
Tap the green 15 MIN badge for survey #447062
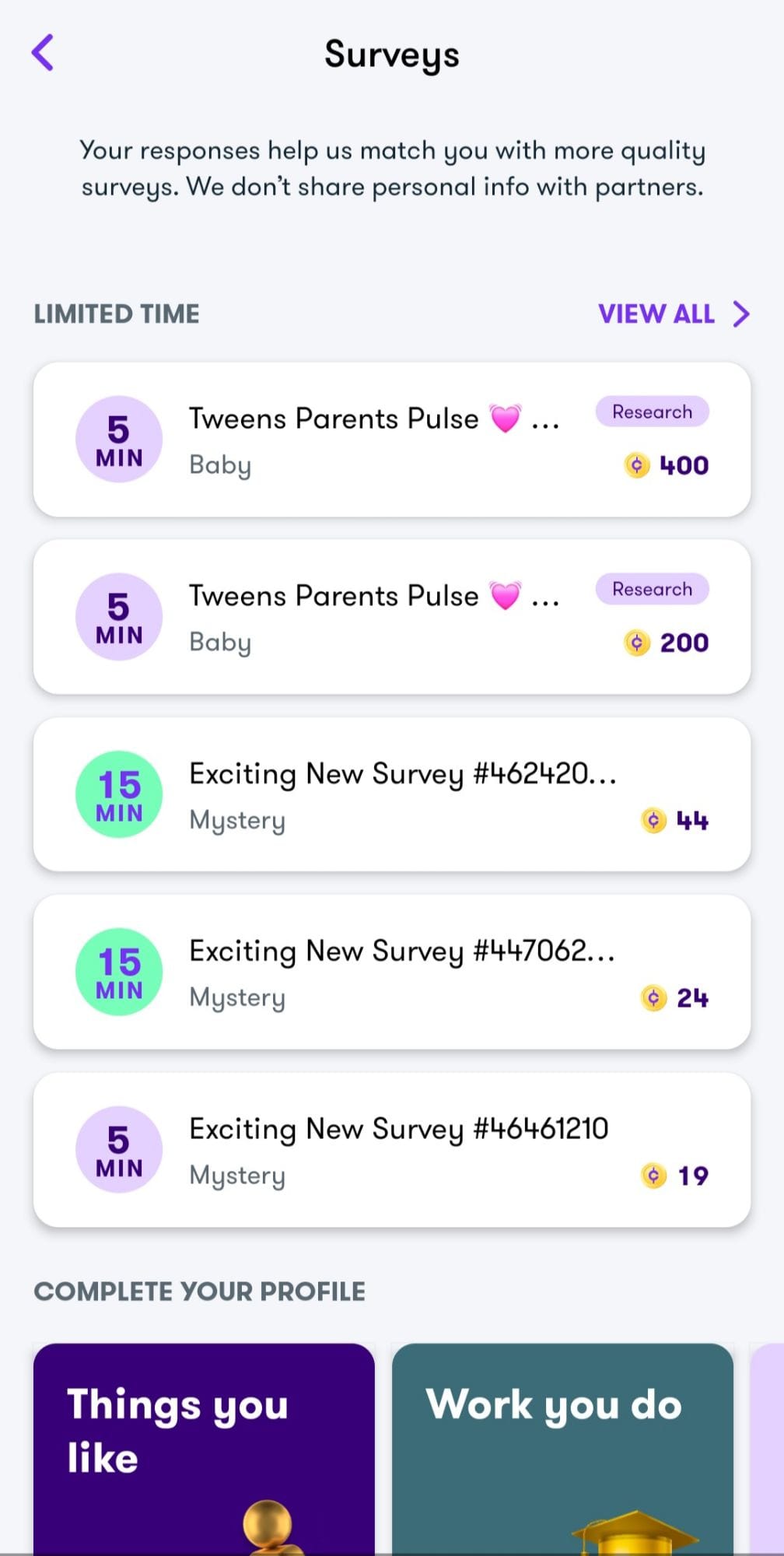119,972
